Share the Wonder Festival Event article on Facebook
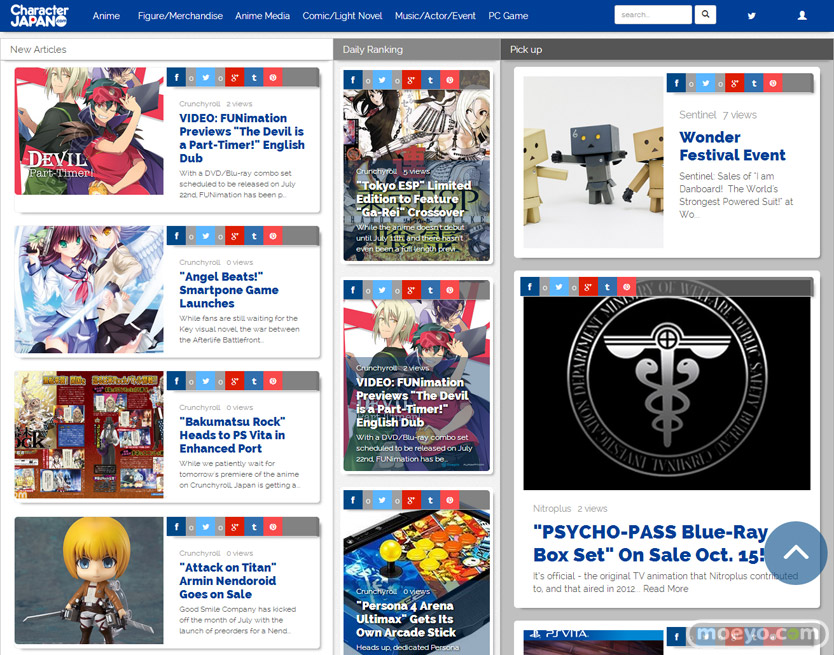Viewport: 834px width, 655px height. click(677, 84)
